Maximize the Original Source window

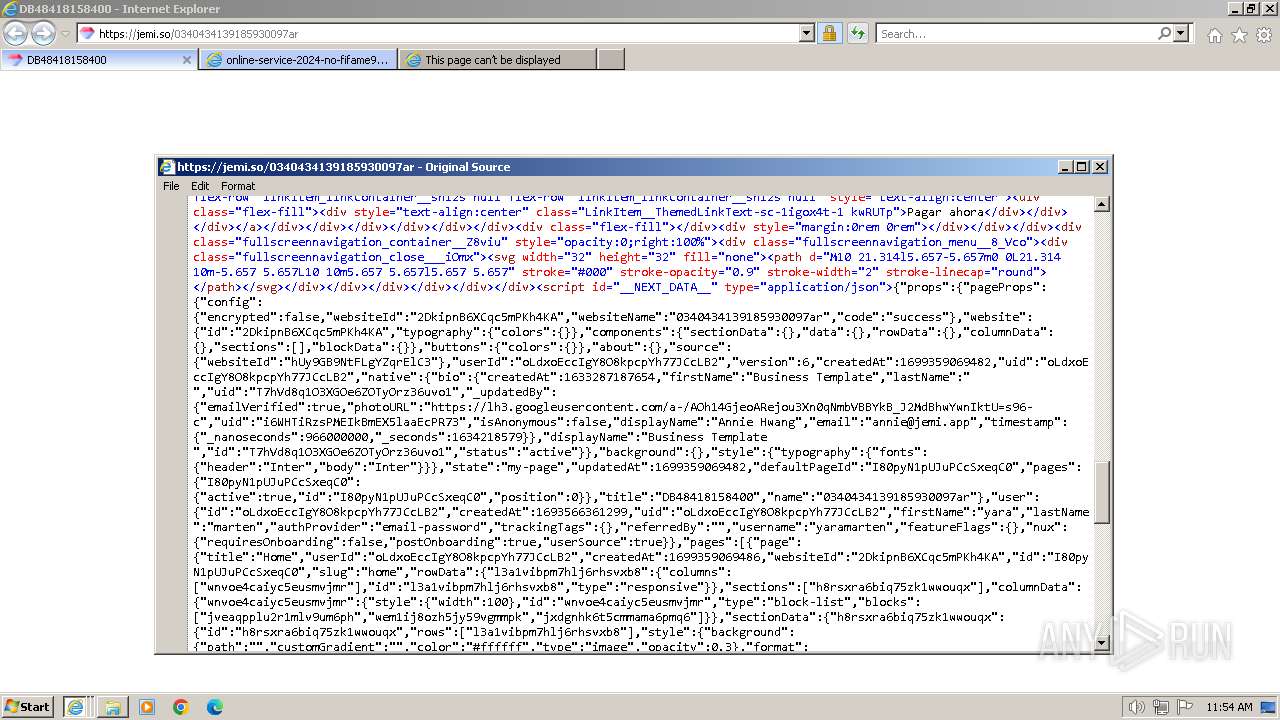pos(1082,167)
